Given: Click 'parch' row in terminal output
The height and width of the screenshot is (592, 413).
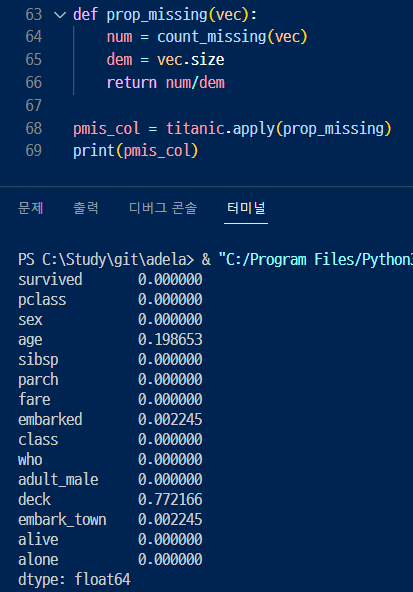Looking at the screenshot, I should (110, 379).
